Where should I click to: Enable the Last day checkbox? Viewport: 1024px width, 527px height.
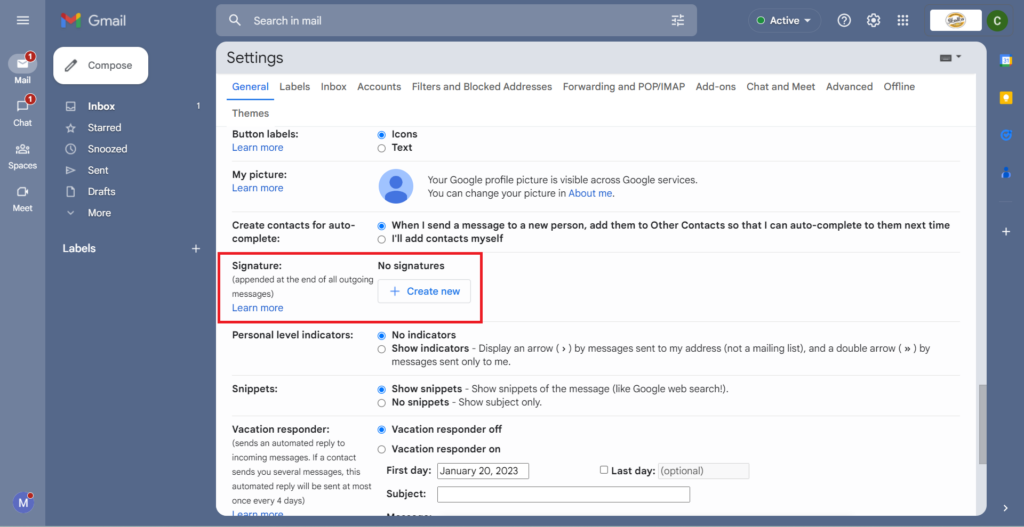[x=603, y=470]
